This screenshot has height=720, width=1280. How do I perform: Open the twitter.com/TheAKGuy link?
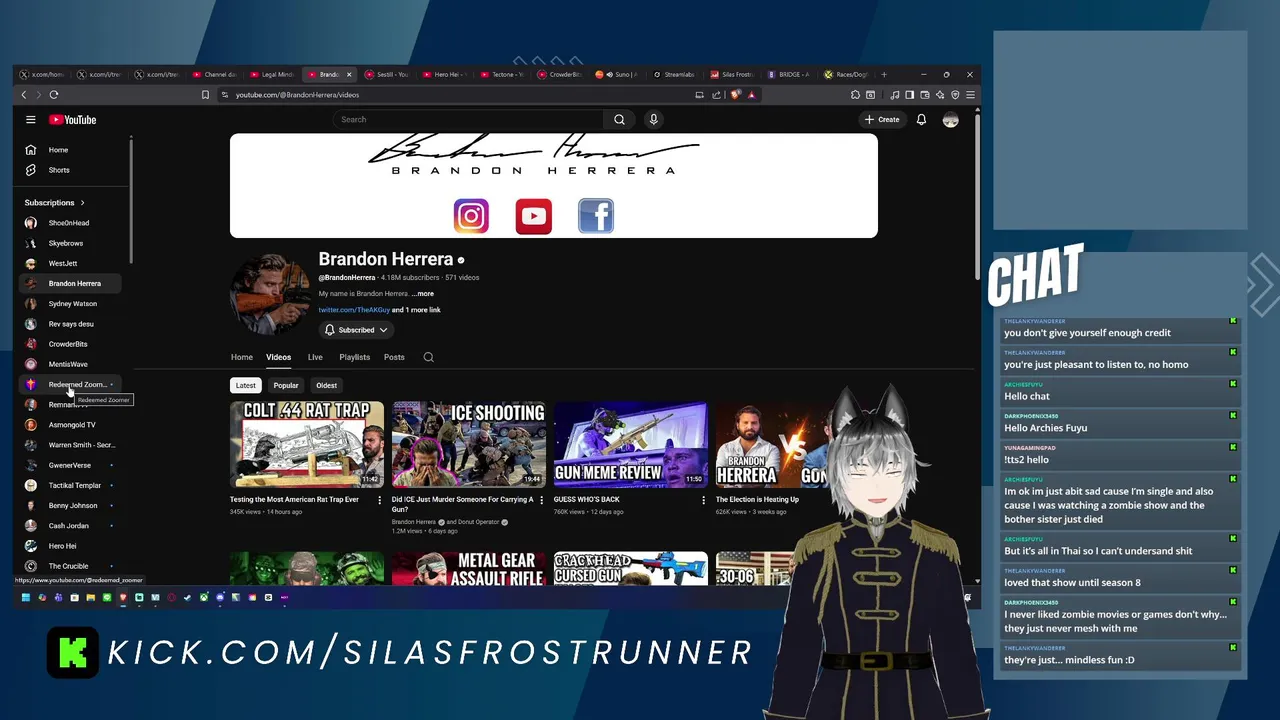click(x=354, y=310)
